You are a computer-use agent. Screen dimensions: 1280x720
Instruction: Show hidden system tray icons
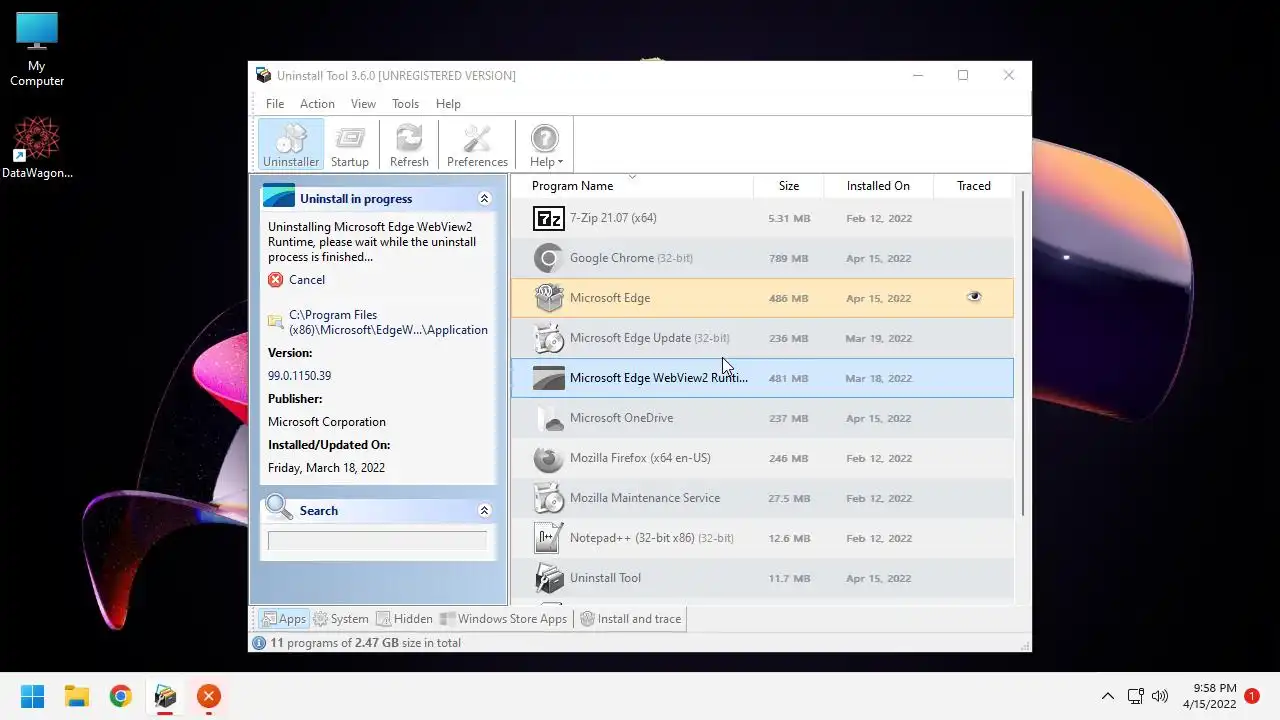pyautogui.click(x=1107, y=696)
